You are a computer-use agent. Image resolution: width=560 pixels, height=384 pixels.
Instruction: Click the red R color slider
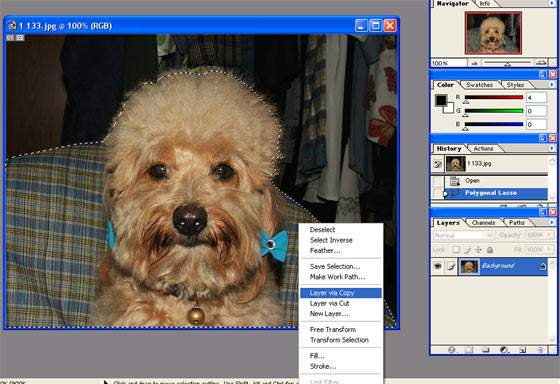494,97
